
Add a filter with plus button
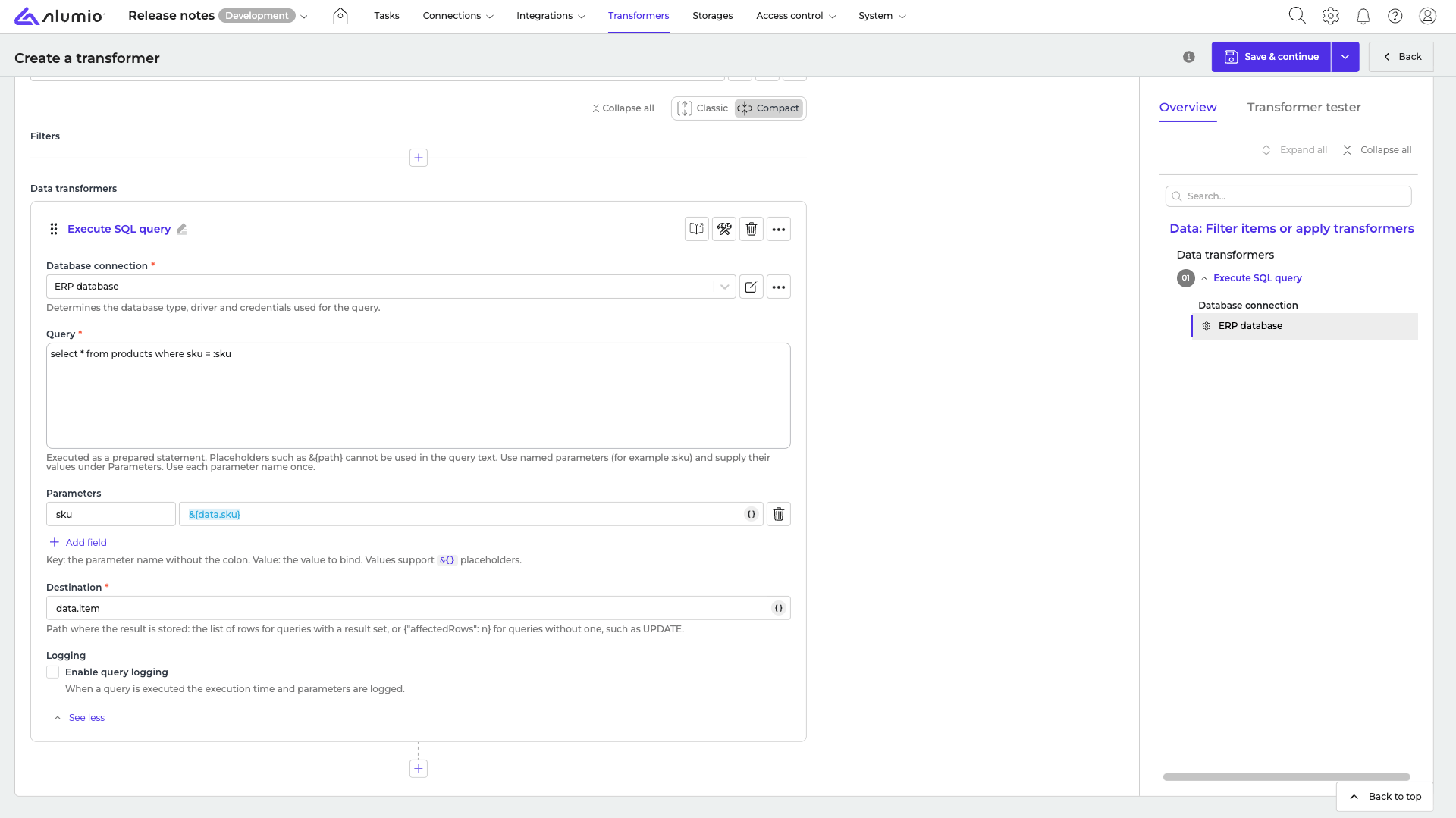[x=419, y=158]
